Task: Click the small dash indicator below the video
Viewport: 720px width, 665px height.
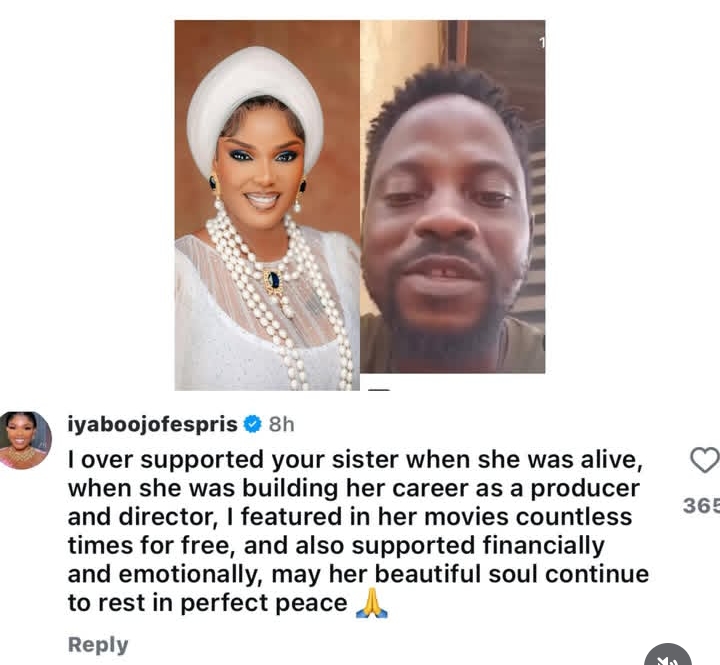Action: pos(379,390)
